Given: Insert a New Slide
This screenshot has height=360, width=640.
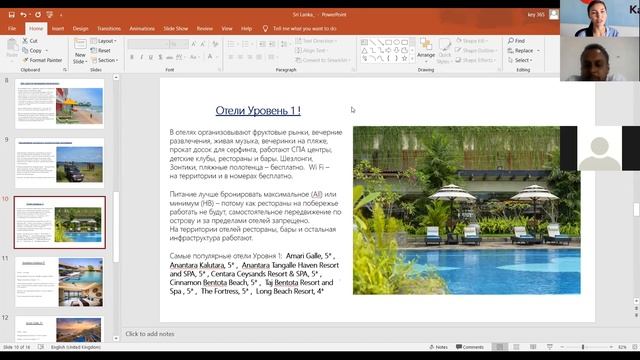Looking at the screenshot, I should tap(80, 51).
